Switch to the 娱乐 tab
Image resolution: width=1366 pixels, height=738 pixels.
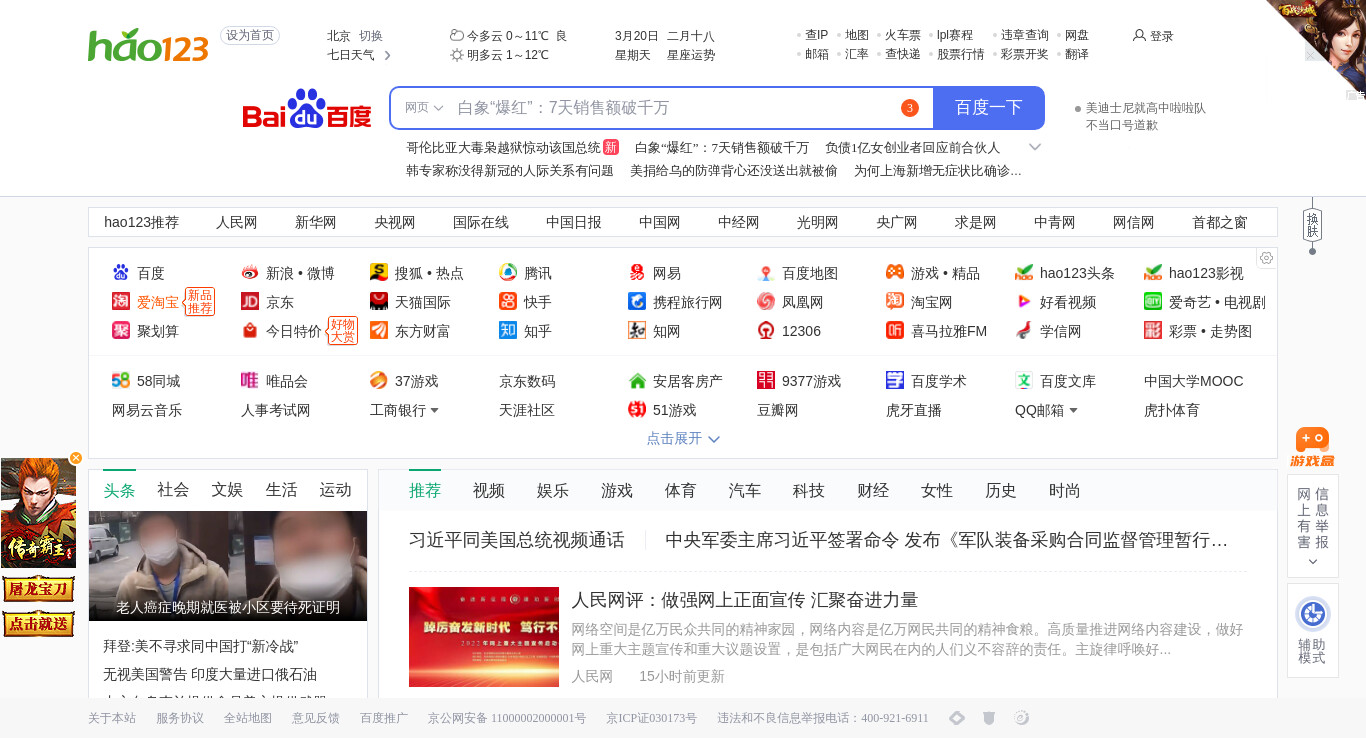[553, 490]
